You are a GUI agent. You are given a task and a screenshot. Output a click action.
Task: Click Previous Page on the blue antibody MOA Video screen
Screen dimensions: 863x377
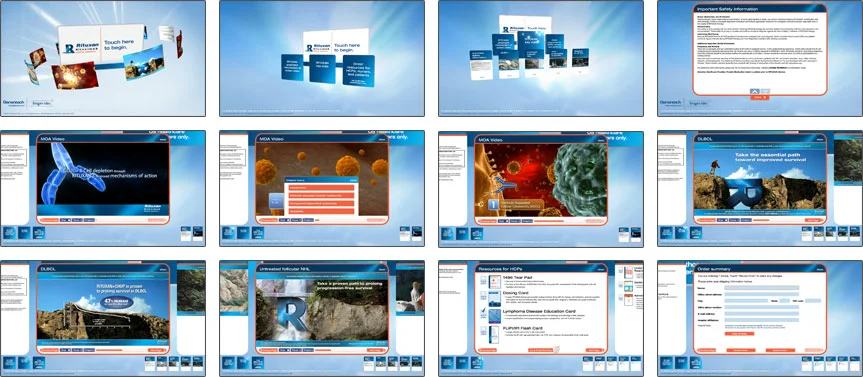tap(50, 220)
